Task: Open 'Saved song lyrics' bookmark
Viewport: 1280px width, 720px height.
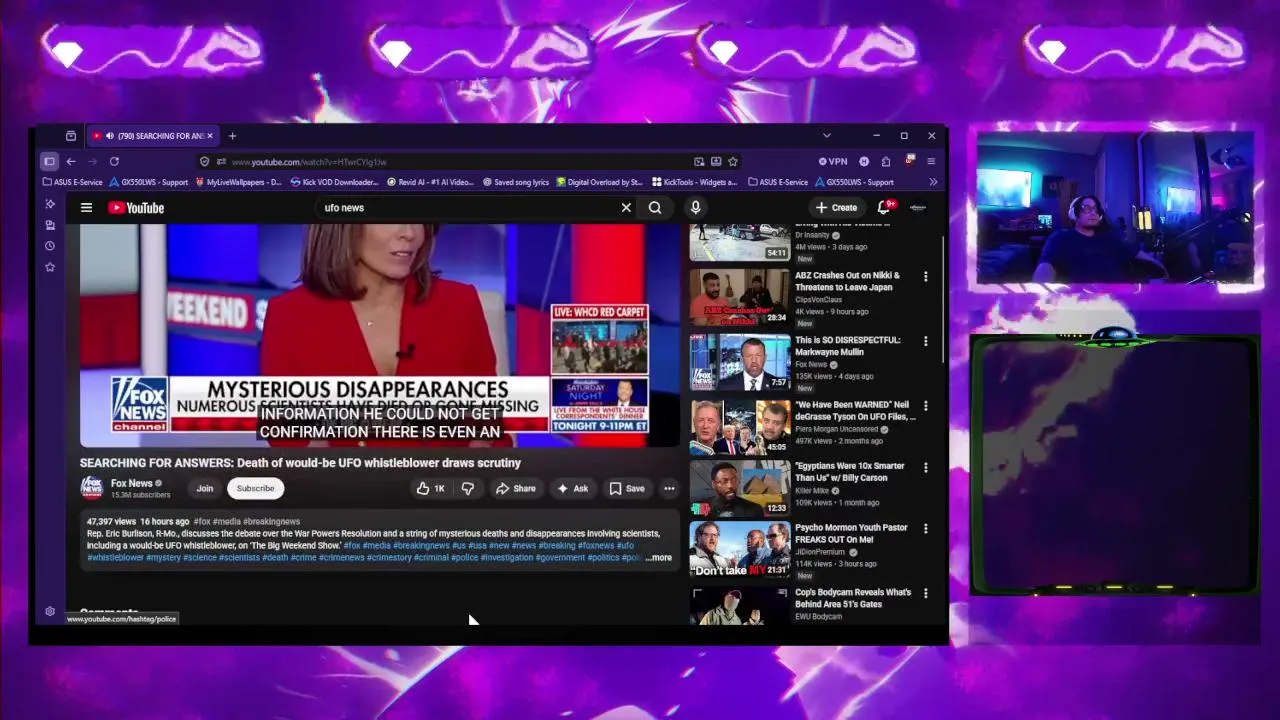Action: [516, 182]
